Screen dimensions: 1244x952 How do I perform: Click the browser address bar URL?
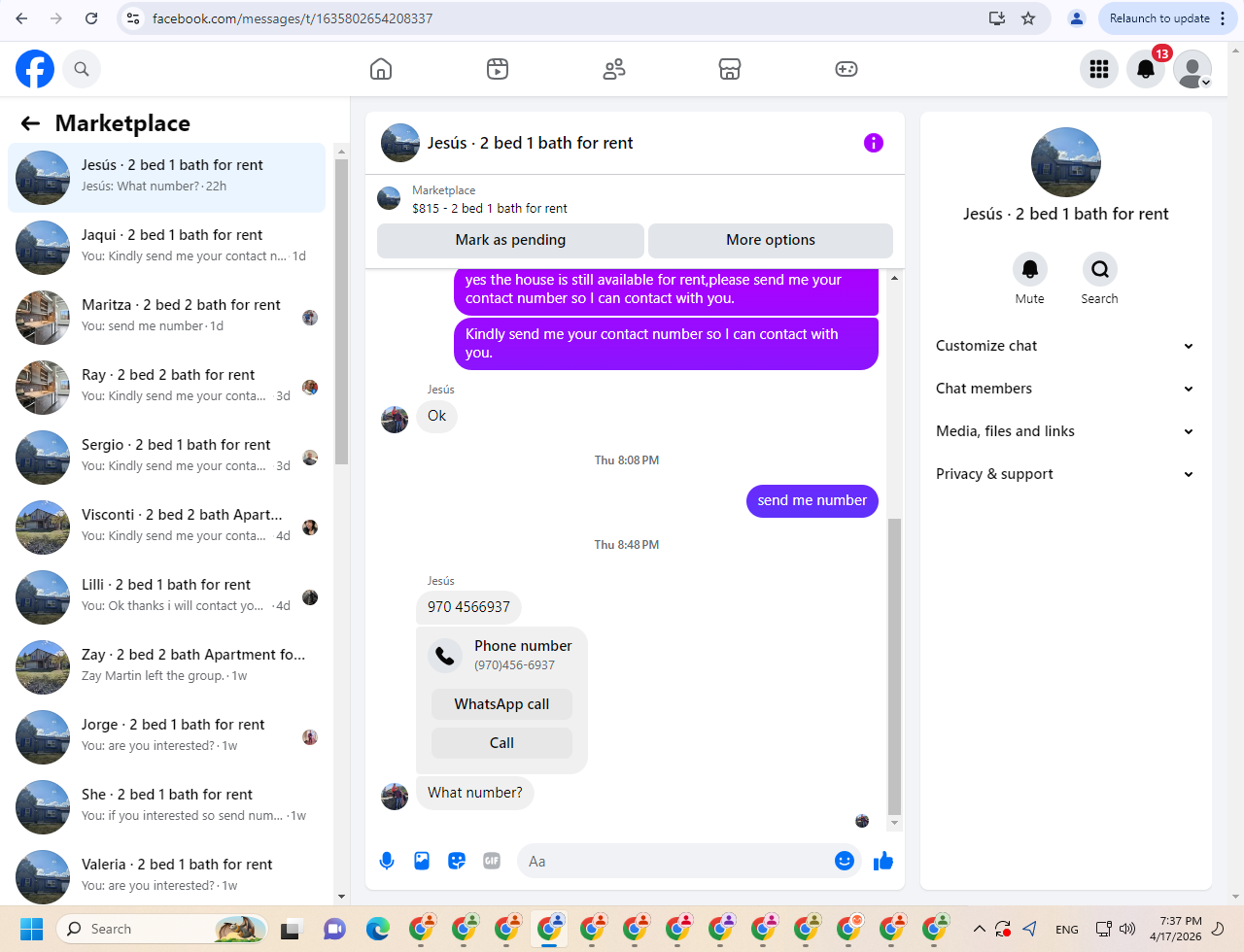[x=293, y=18]
